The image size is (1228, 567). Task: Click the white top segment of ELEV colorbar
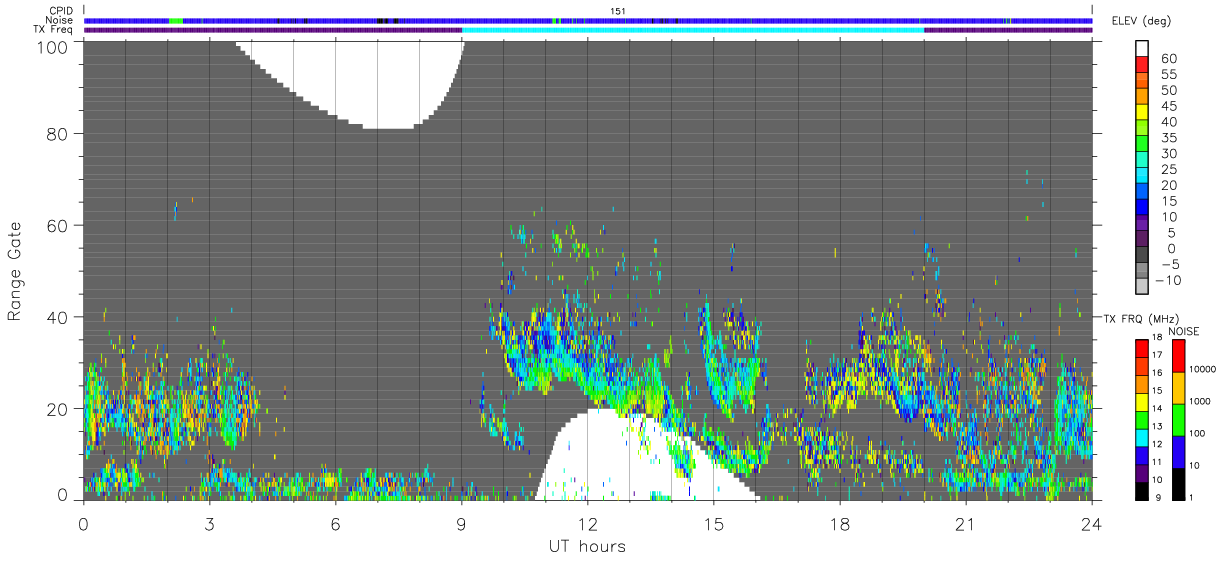coord(1141,48)
